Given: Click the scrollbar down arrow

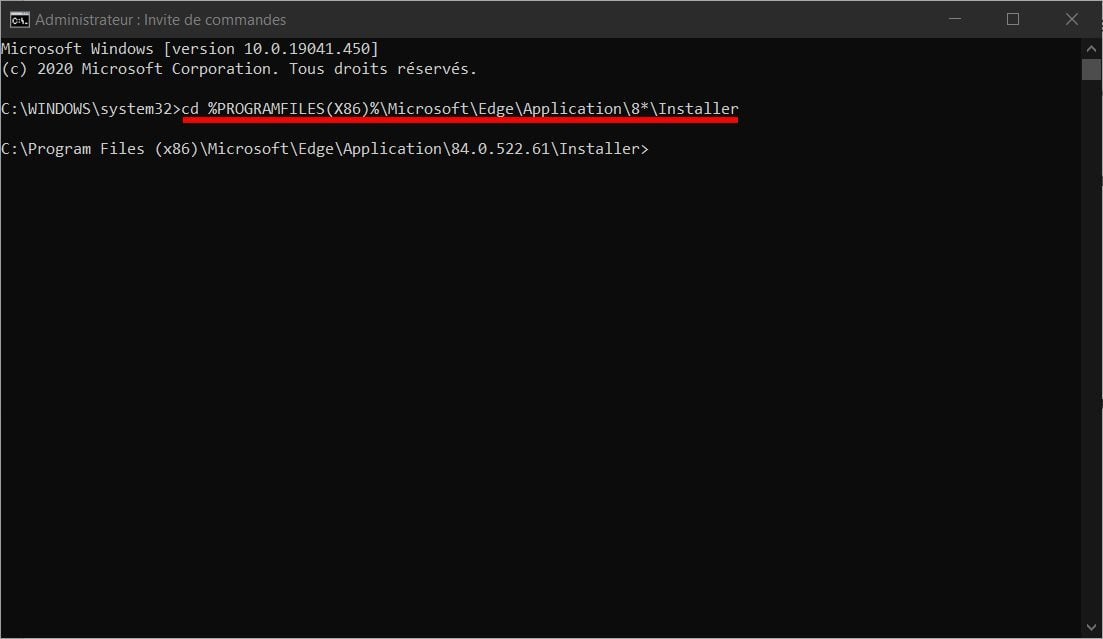Looking at the screenshot, I should (x=1091, y=627).
